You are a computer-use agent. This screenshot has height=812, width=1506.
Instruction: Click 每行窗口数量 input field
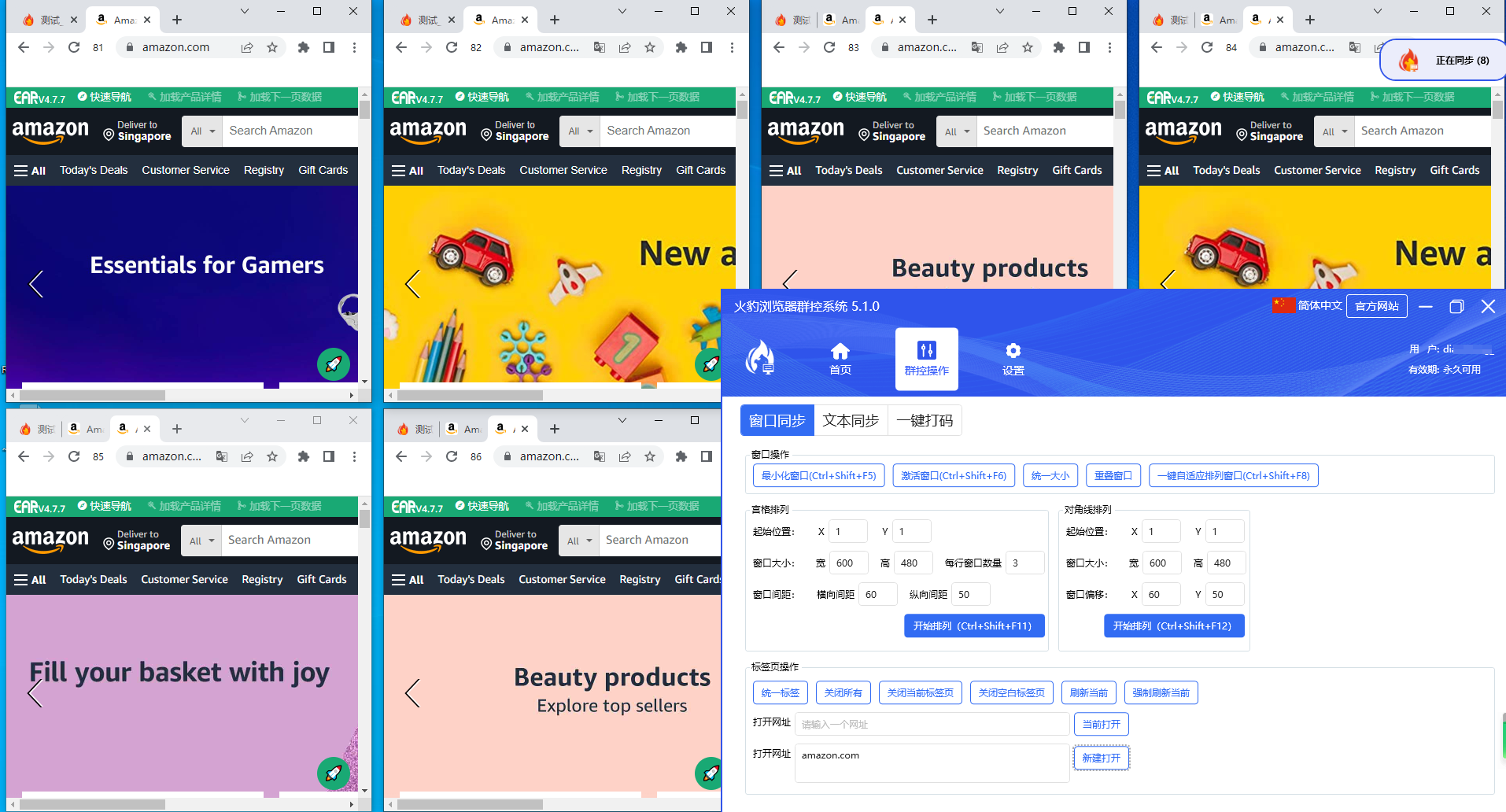1026,563
